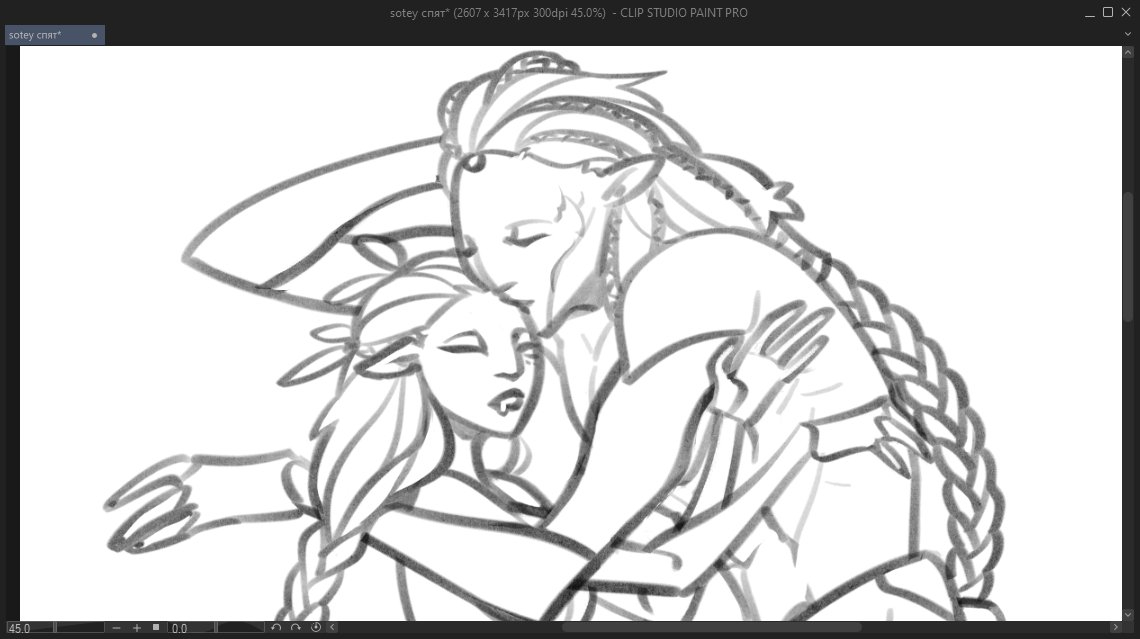Viewport: 1140px width, 639px height.
Task: Click the horizontal scrollbar left arrow
Action: click(333, 628)
